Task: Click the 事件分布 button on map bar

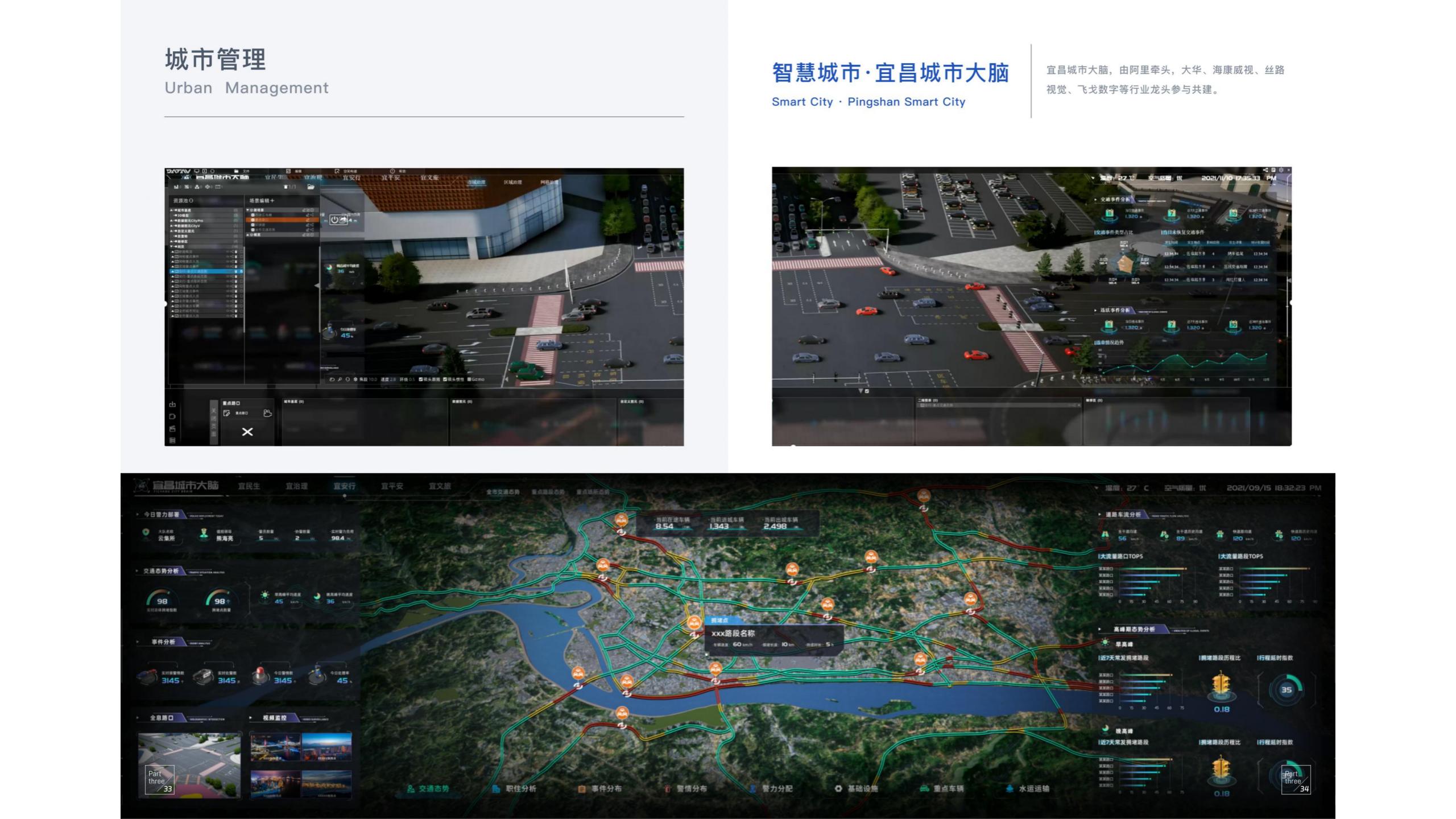Action: (600, 789)
